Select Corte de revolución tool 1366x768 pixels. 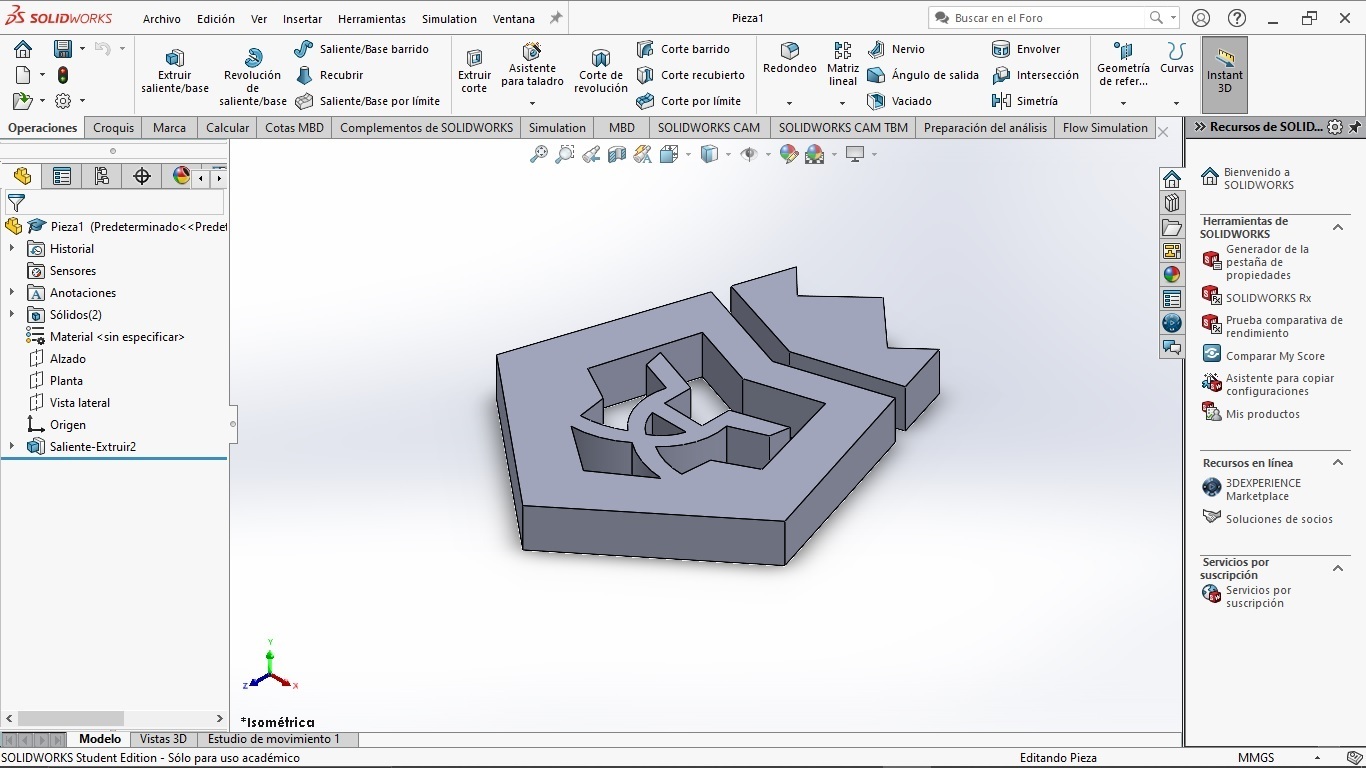pyautogui.click(x=601, y=72)
